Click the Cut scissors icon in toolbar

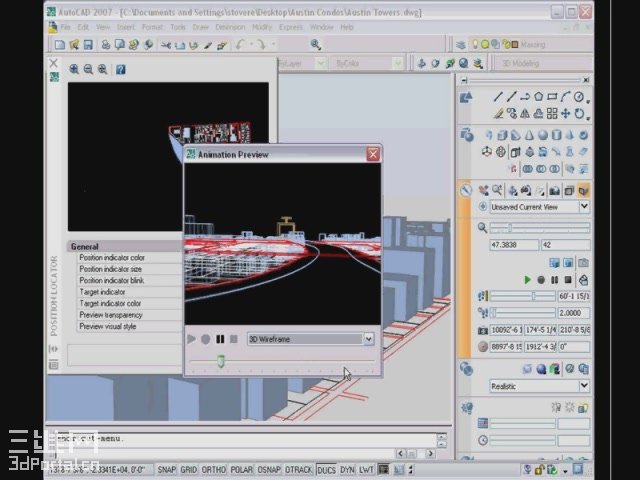165,45
